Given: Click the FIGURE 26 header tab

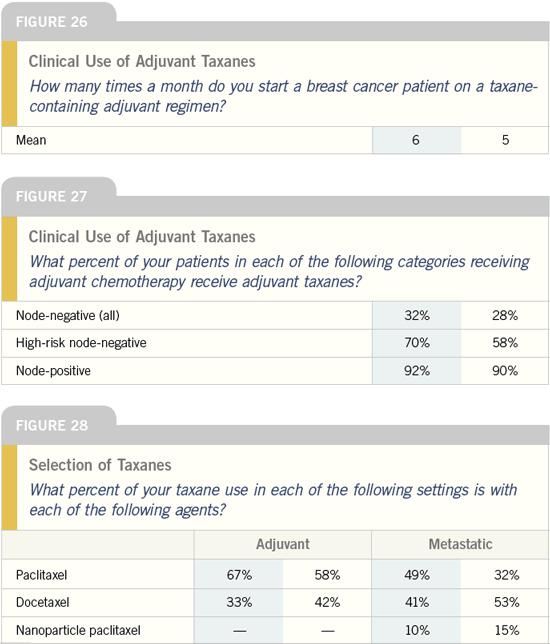Looking at the screenshot, I should [x=52, y=22].
